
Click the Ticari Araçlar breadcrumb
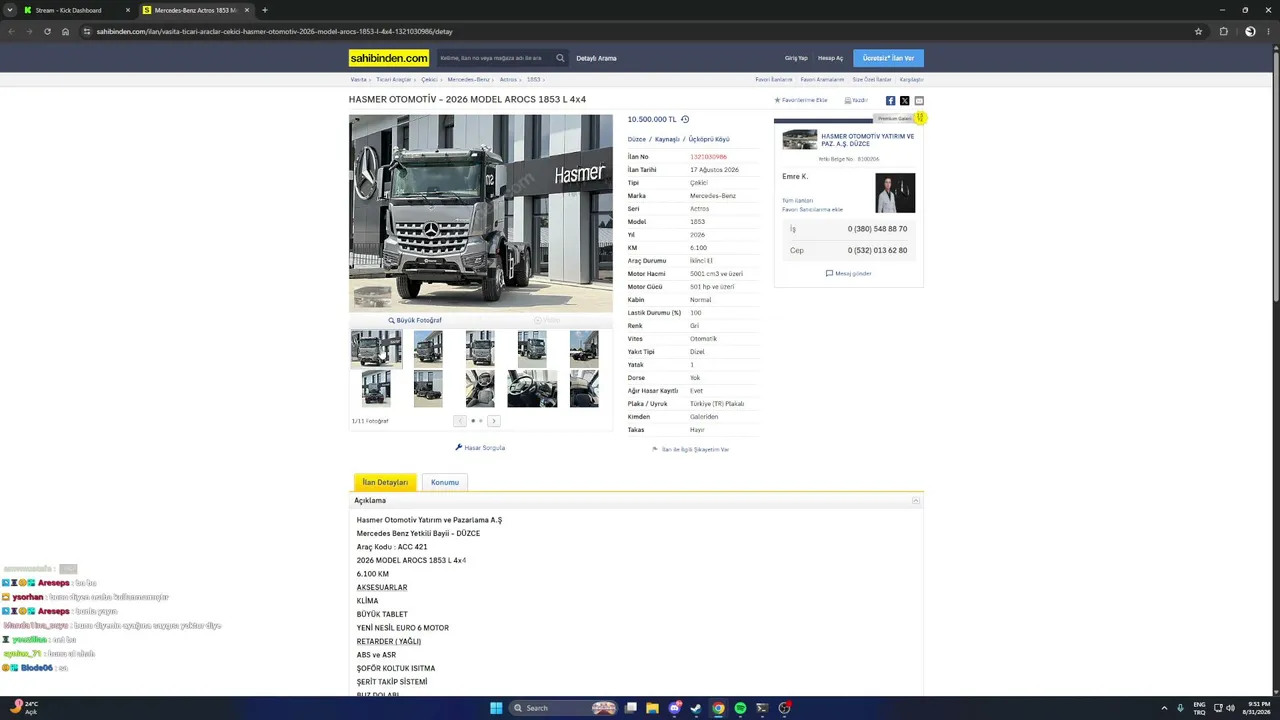coord(394,79)
